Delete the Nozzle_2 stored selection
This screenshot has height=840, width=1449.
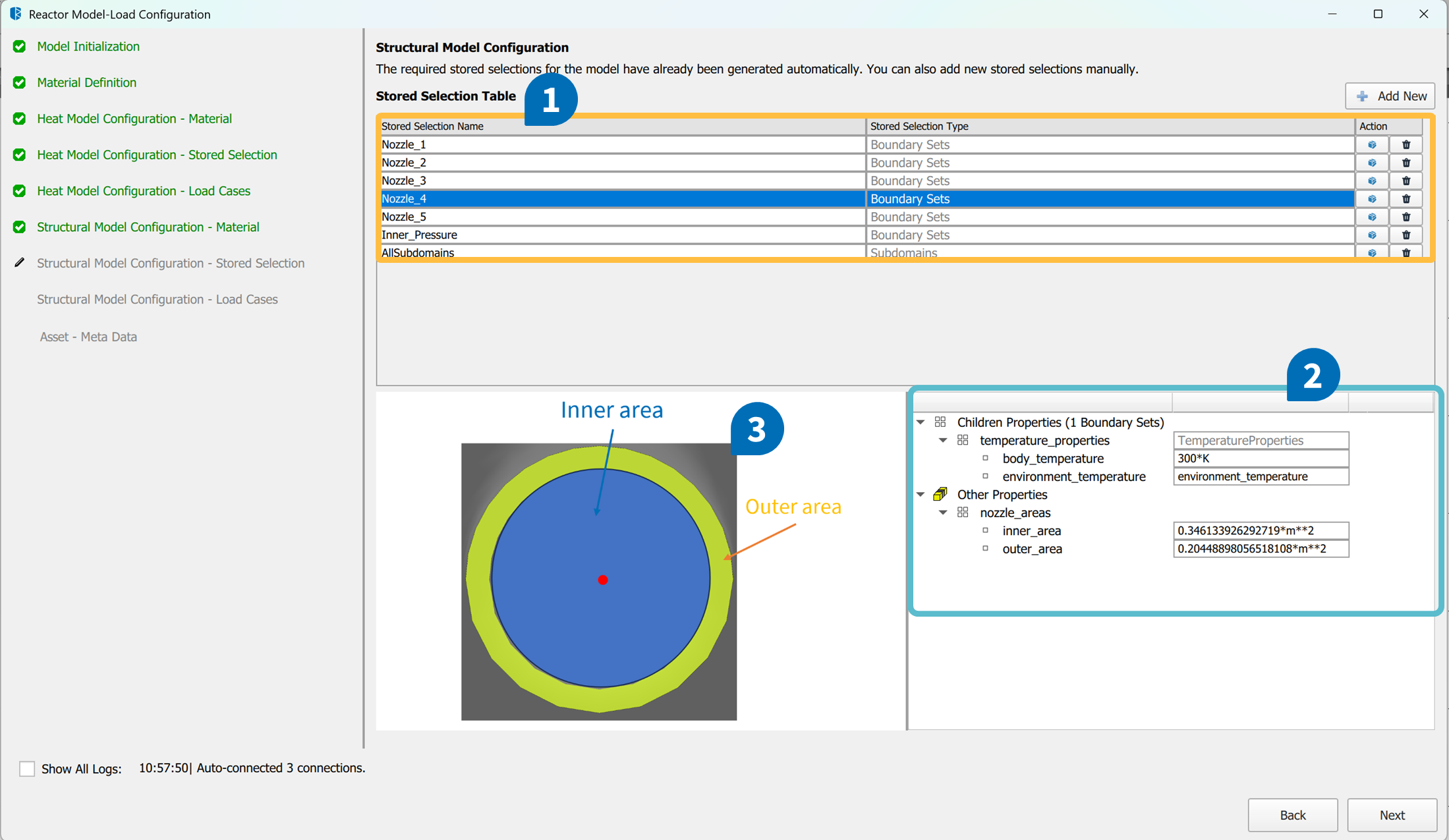pos(1406,163)
